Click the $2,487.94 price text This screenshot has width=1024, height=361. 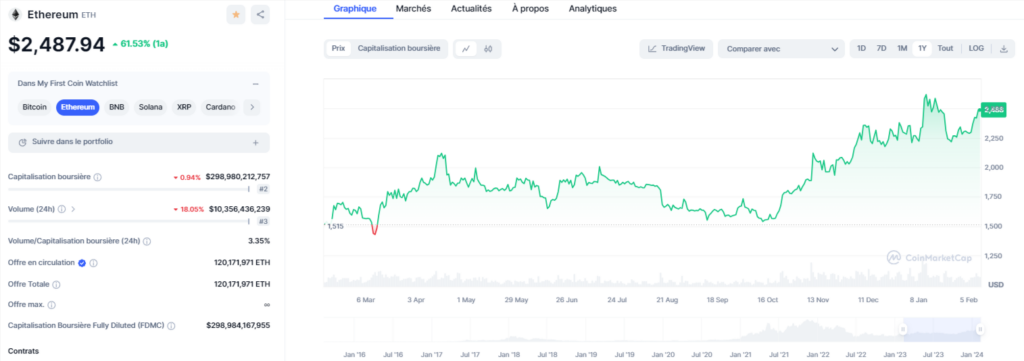[57, 44]
